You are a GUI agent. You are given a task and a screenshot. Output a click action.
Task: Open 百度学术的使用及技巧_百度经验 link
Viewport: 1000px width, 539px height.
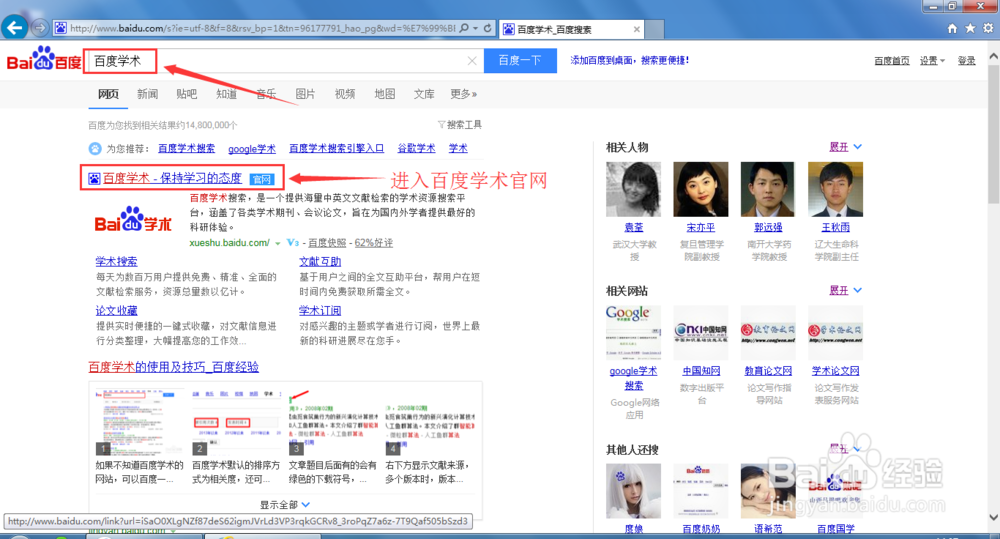pos(173,367)
